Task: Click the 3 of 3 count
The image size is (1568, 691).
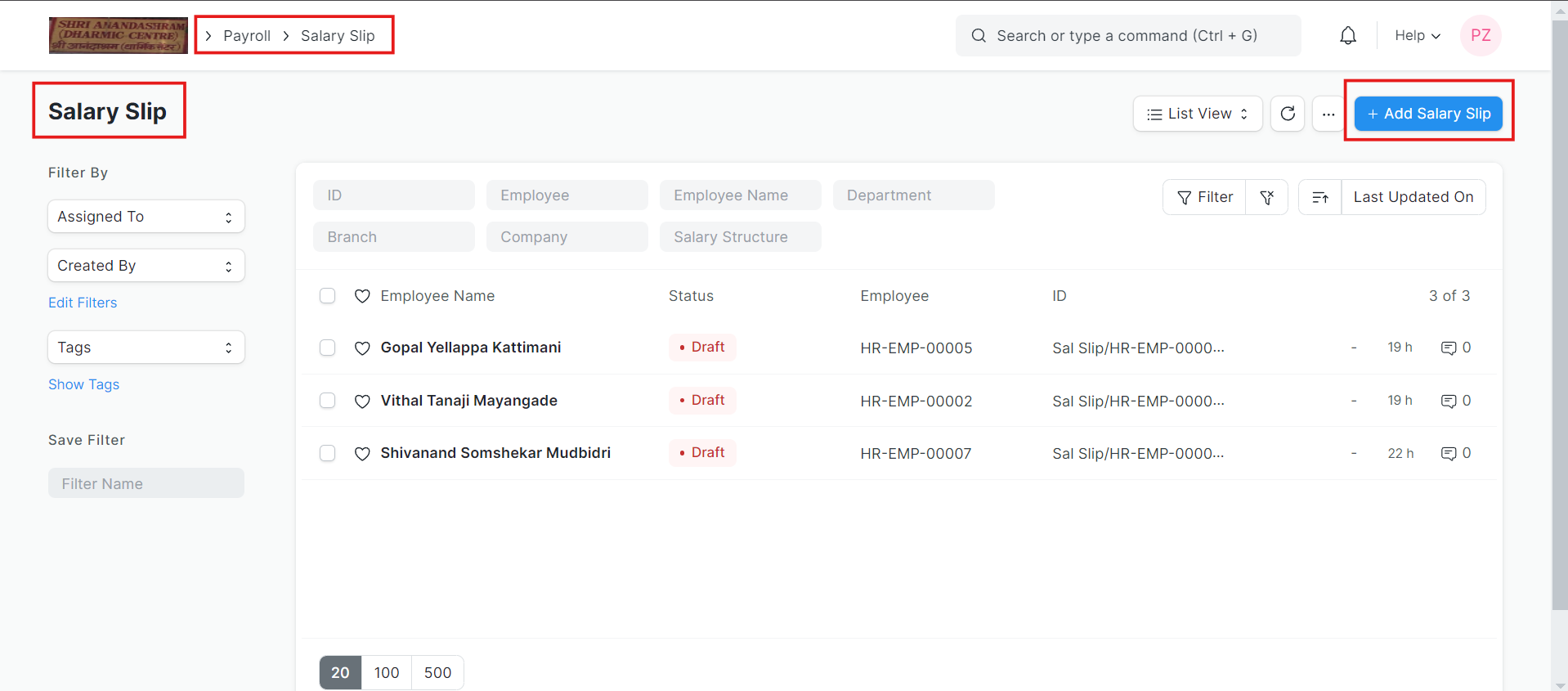Action: [1449, 296]
